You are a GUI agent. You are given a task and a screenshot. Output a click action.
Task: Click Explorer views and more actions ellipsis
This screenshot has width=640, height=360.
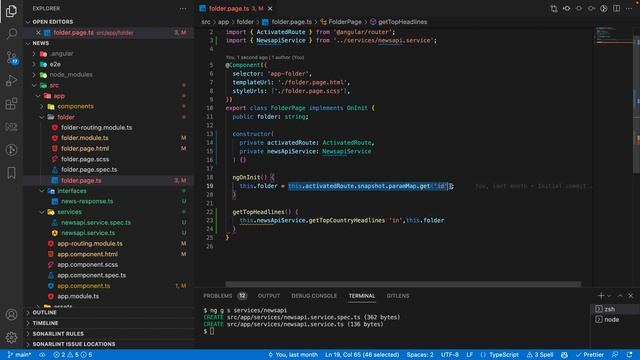182,9
